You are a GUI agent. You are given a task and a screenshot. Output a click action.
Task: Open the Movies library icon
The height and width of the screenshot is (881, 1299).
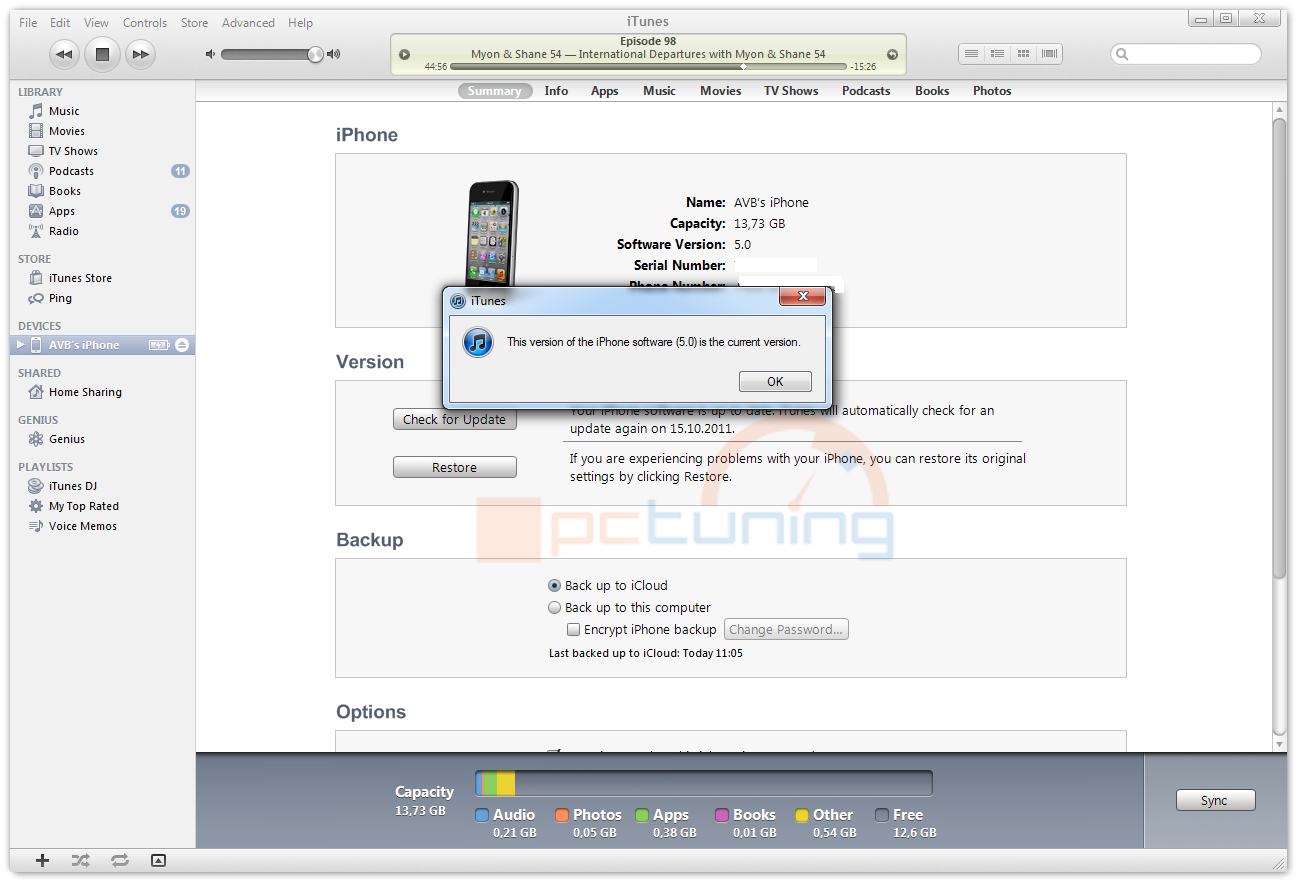(x=36, y=131)
